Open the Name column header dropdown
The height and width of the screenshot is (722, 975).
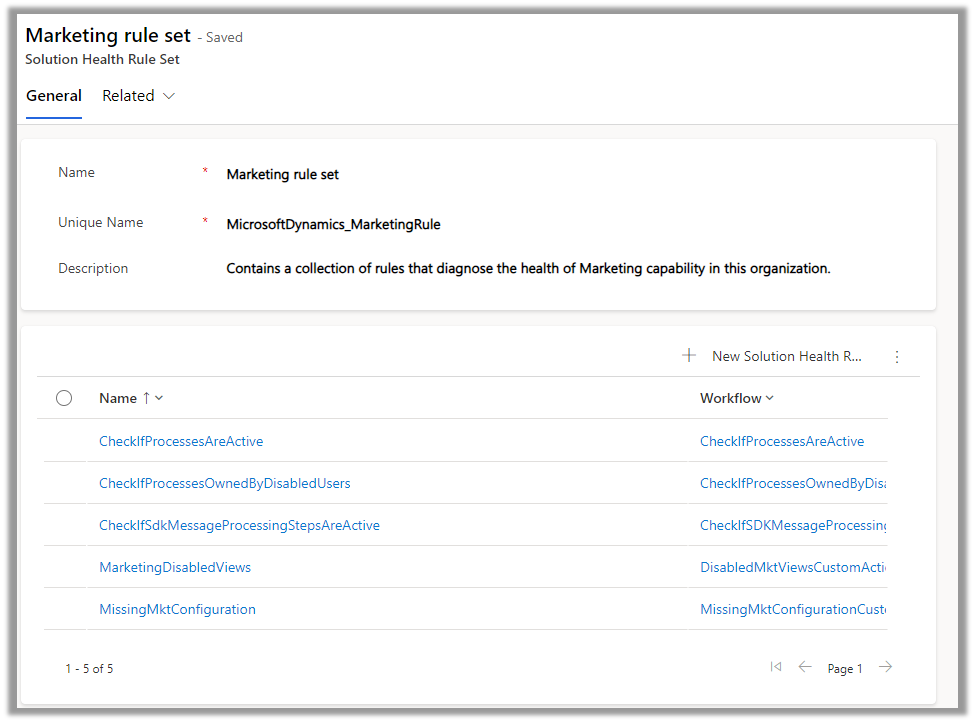(160, 398)
